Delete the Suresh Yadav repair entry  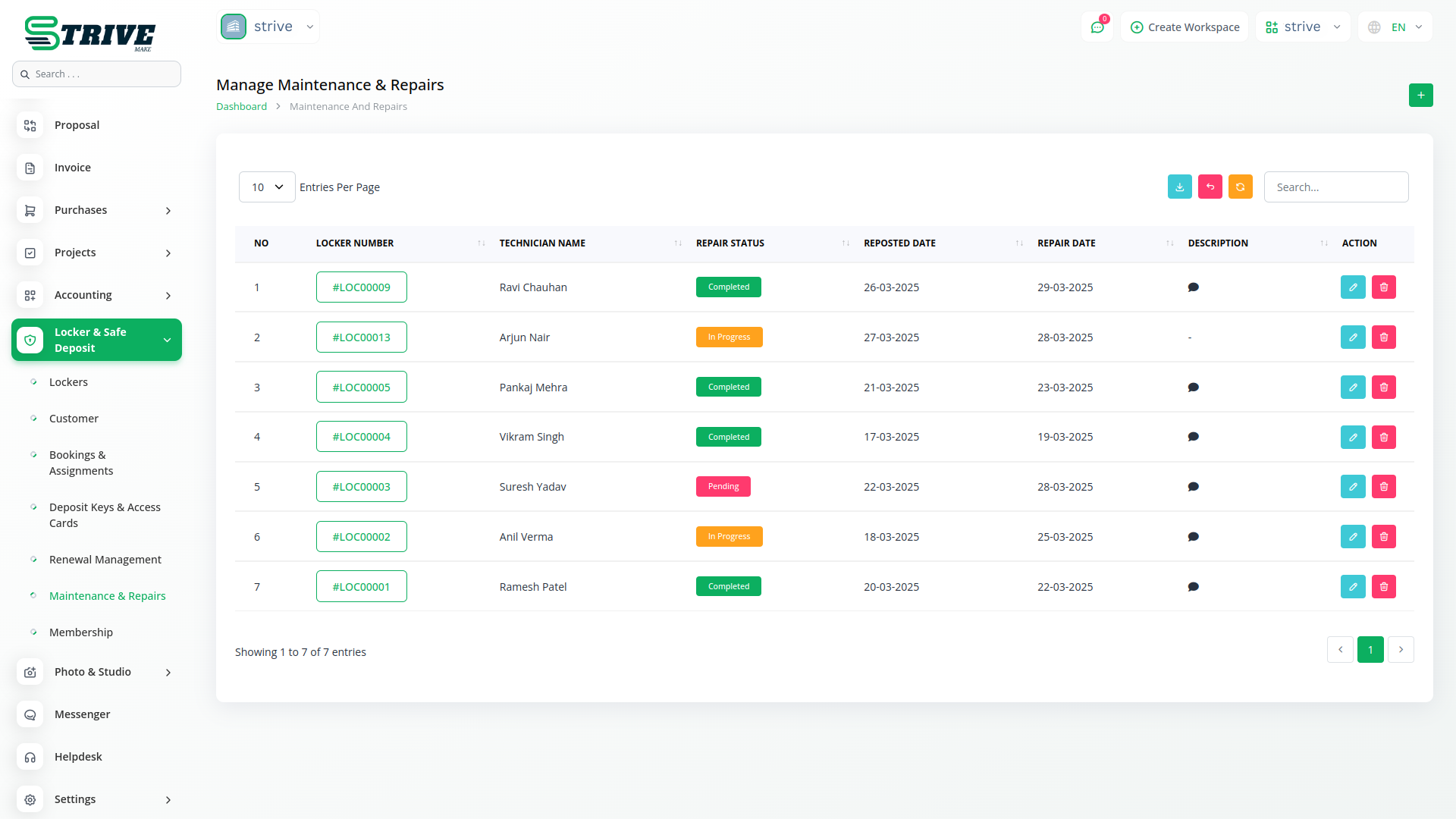(1383, 487)
